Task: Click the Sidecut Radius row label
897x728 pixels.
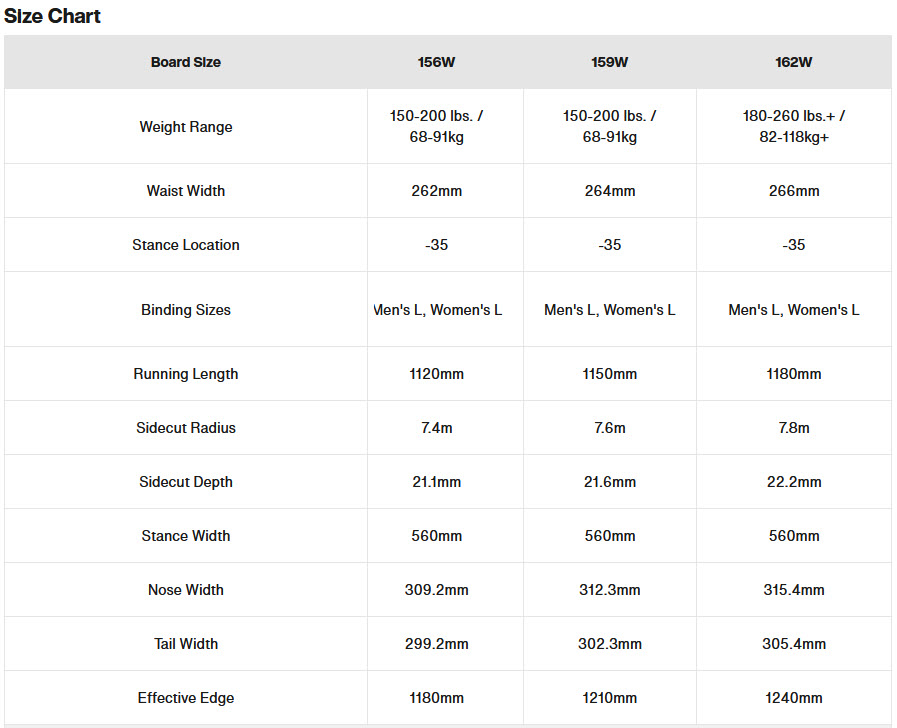Action: point(186,428)
